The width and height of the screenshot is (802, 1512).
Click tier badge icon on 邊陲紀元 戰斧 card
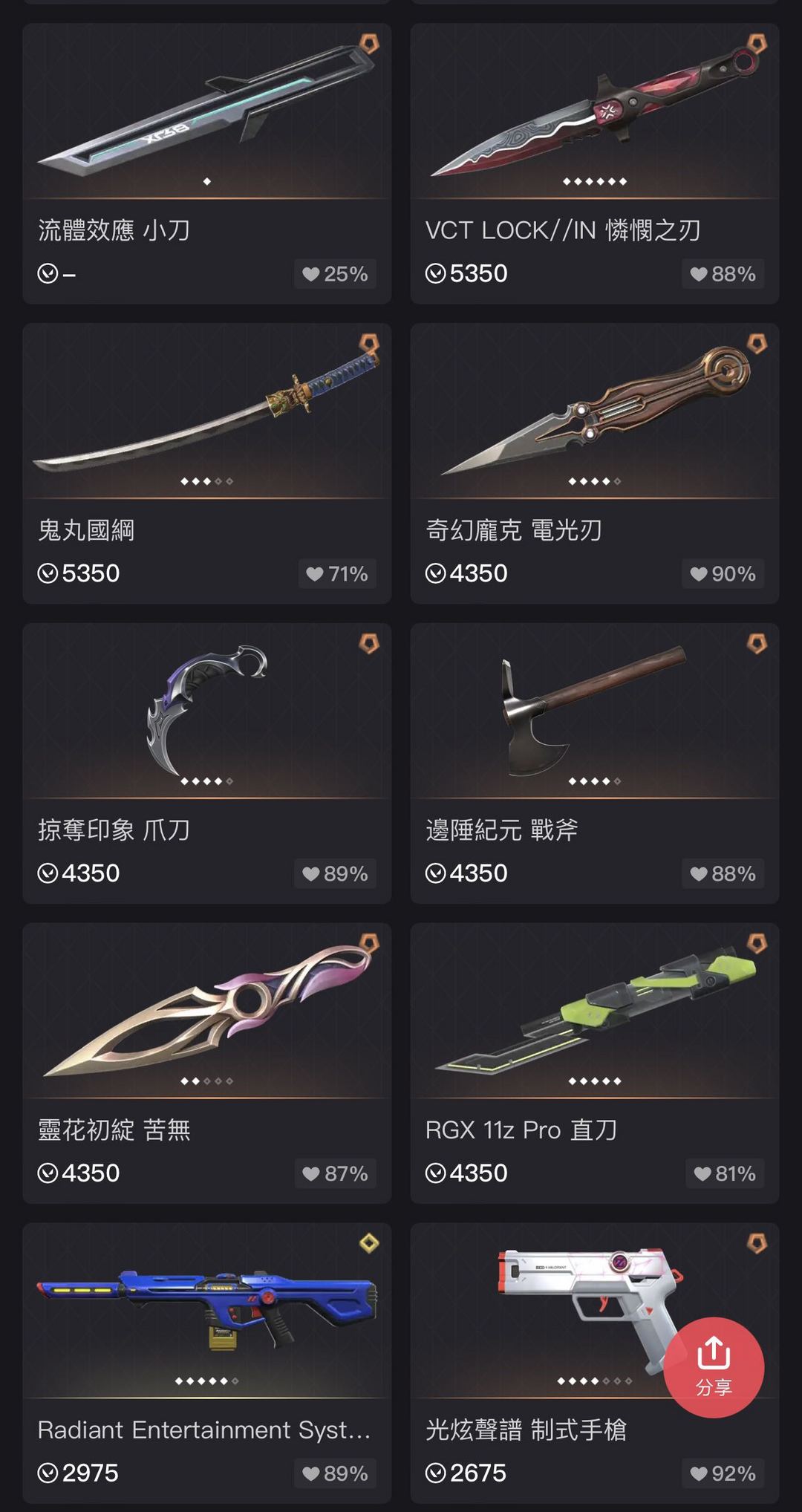pyautogui.click(x=757, y=644)
